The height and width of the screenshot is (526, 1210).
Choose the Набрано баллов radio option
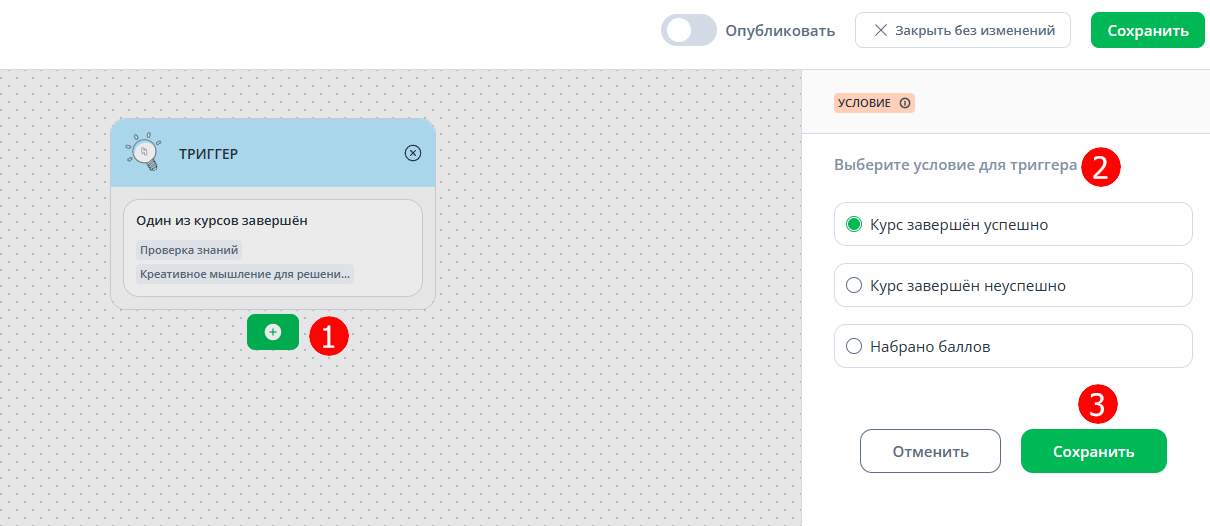1013,346
